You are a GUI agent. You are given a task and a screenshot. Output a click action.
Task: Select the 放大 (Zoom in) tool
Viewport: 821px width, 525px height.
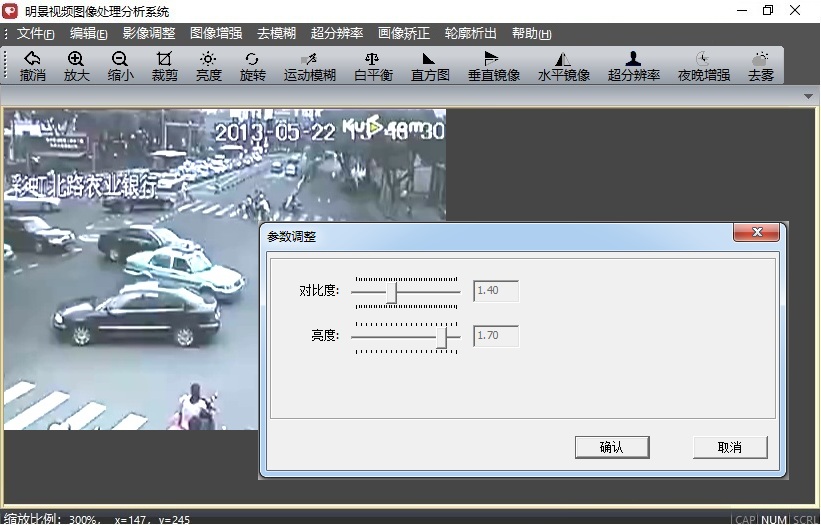[76, 66]
